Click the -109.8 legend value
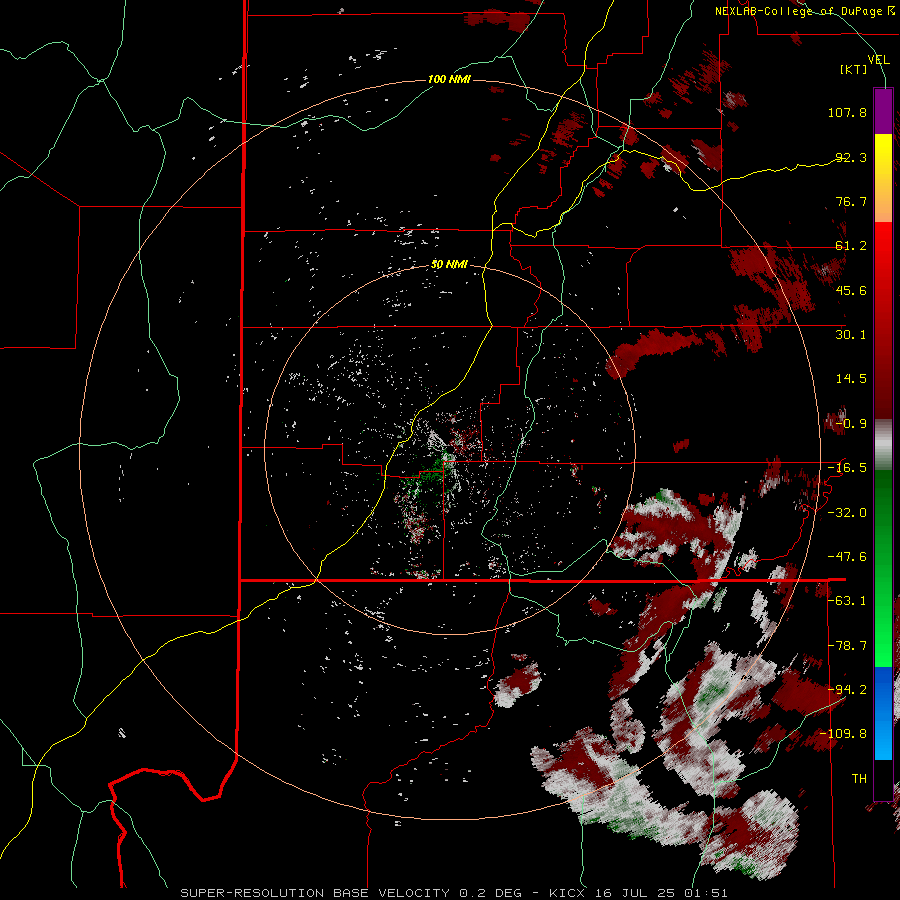The height and width of the screenshot is (900, 900). point(843,734)
